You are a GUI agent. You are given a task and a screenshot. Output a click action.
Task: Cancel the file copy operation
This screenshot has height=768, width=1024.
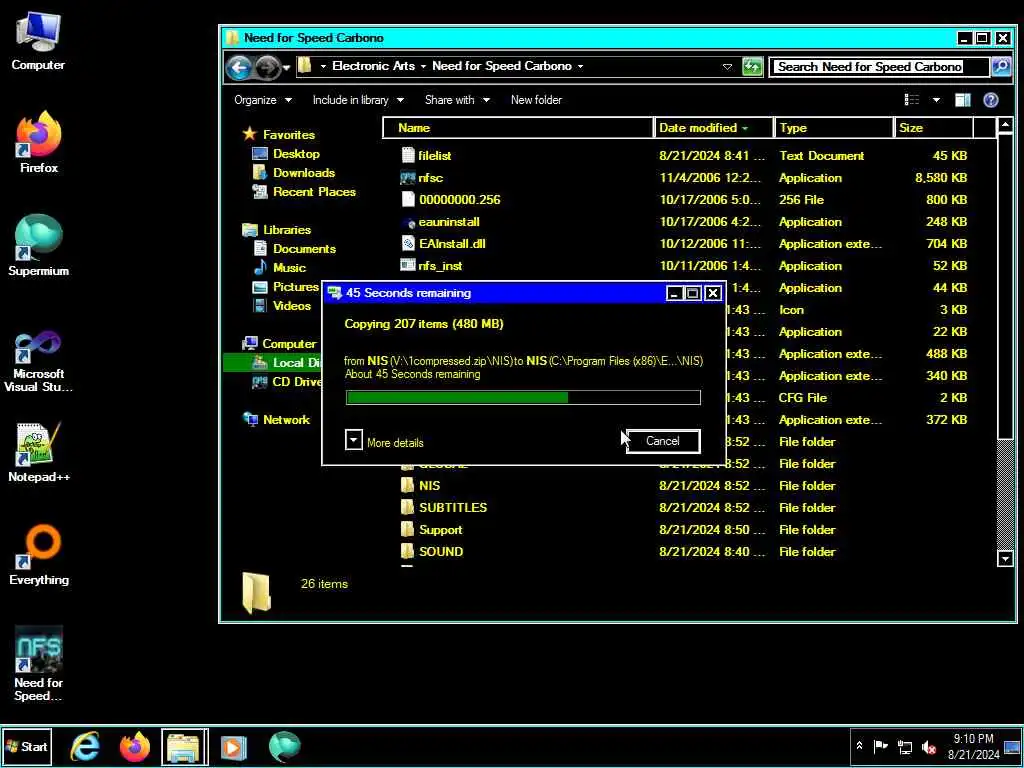662,441
